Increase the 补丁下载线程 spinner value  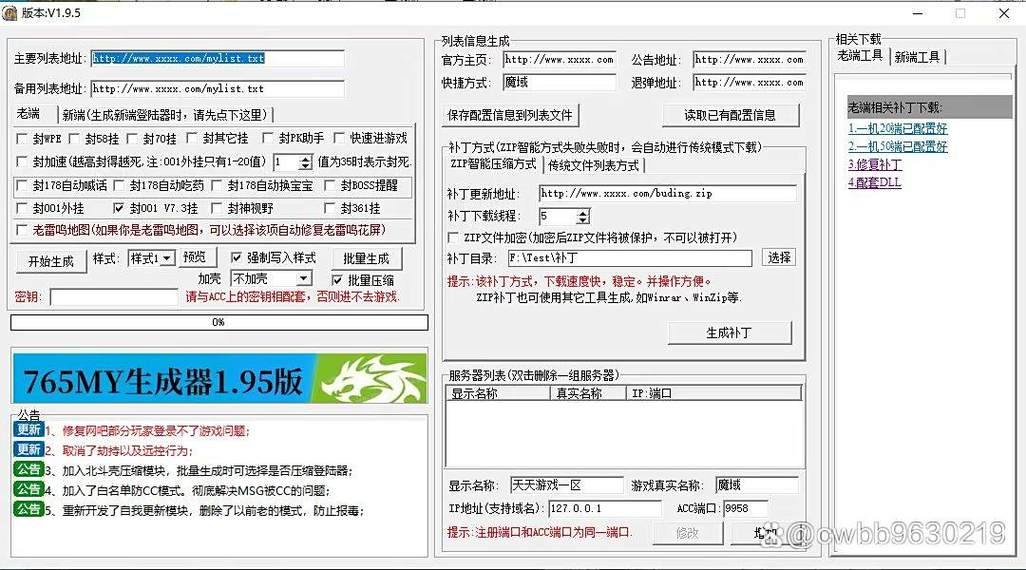point(583,212)
